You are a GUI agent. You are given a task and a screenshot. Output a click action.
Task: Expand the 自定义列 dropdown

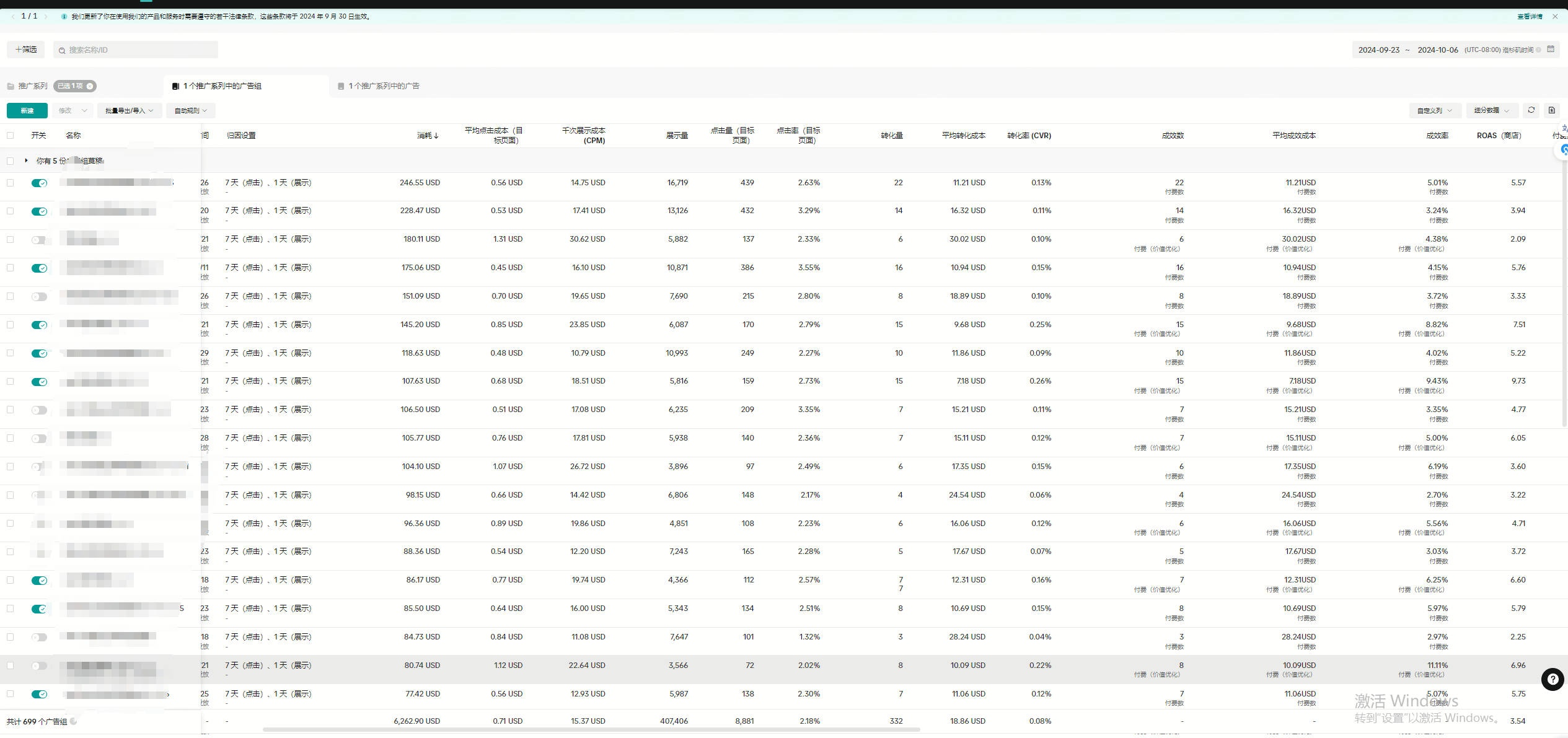click(x=1434, y=110)
